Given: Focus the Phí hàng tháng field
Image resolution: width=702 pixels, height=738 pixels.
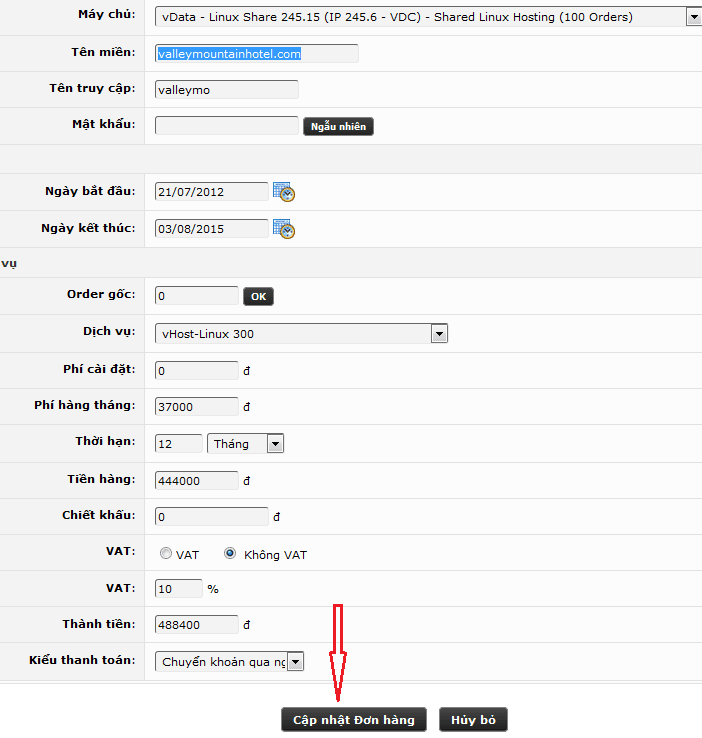Looking at the screenshot, I should pos(196,407).
